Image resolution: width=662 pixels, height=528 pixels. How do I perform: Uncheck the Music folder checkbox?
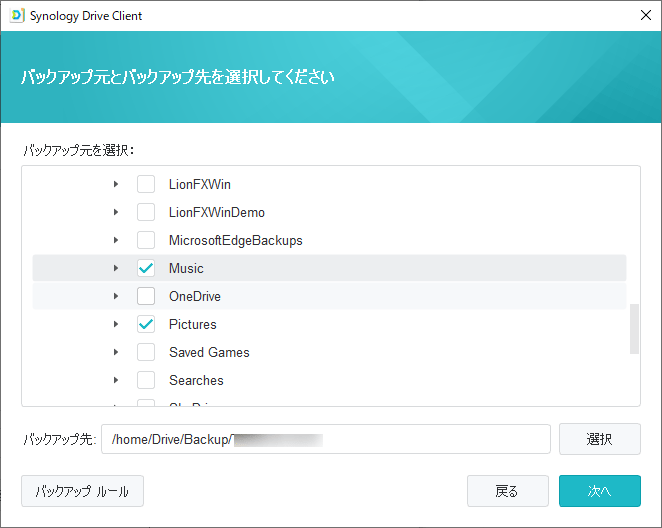(x=146, y=268)
